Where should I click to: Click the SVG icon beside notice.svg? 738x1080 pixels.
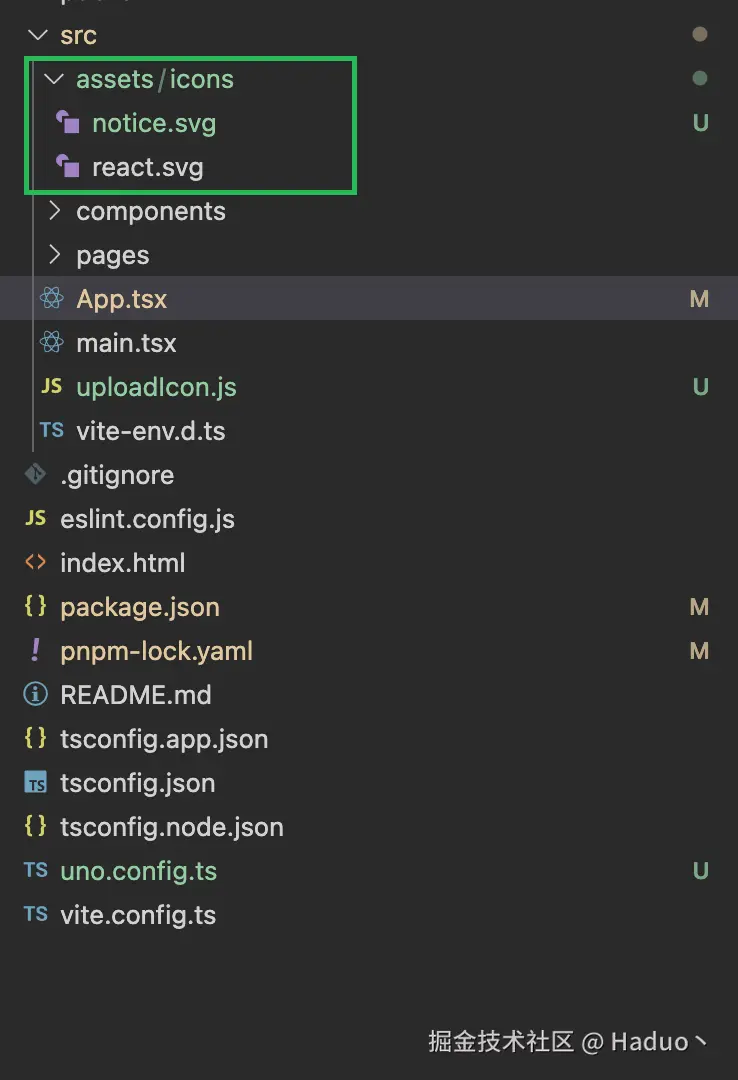(x=68, y=123)
